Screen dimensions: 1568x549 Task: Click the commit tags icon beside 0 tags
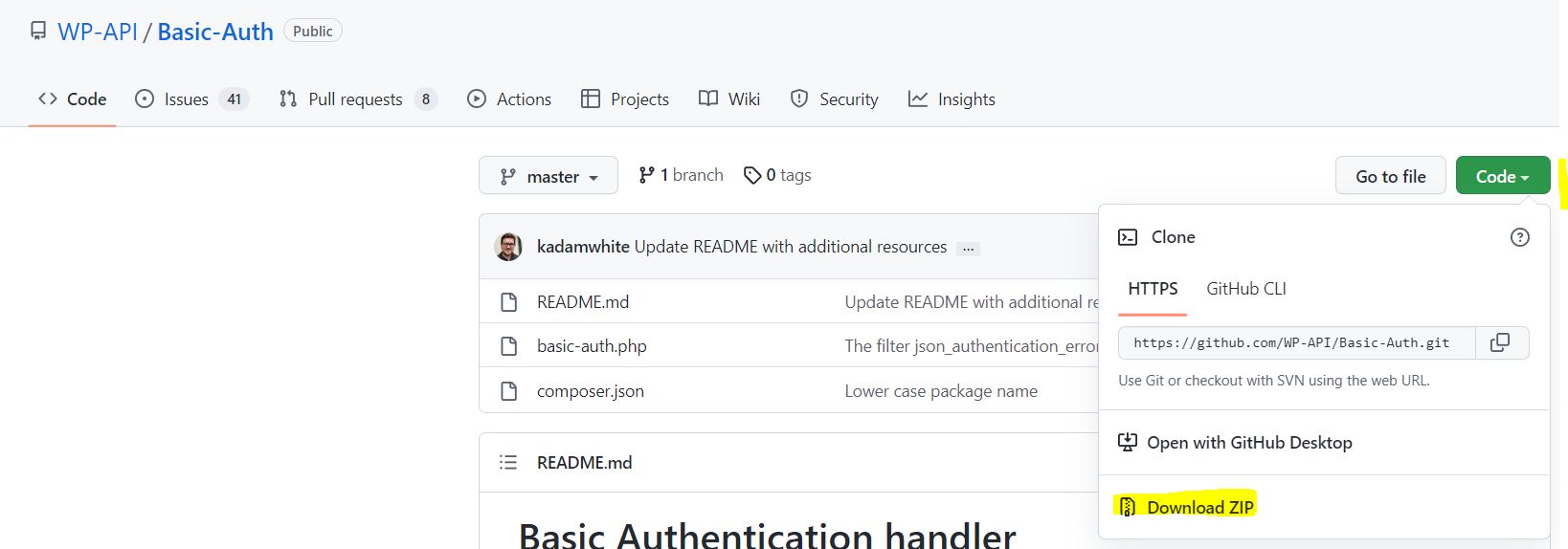pyautogui.click(x=752, y=175)
